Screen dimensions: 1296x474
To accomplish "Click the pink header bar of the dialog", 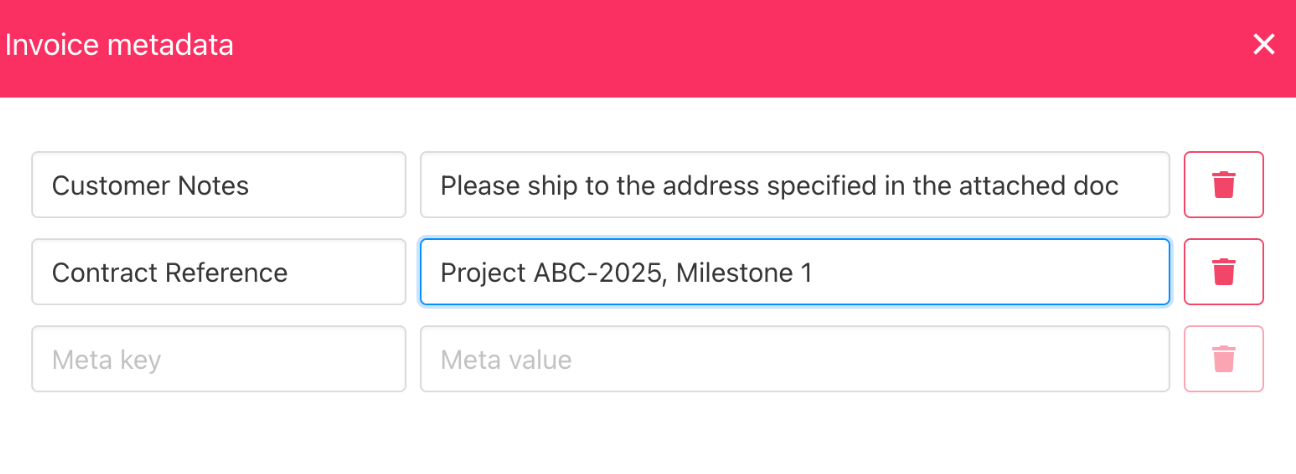I will click(648, 48).
